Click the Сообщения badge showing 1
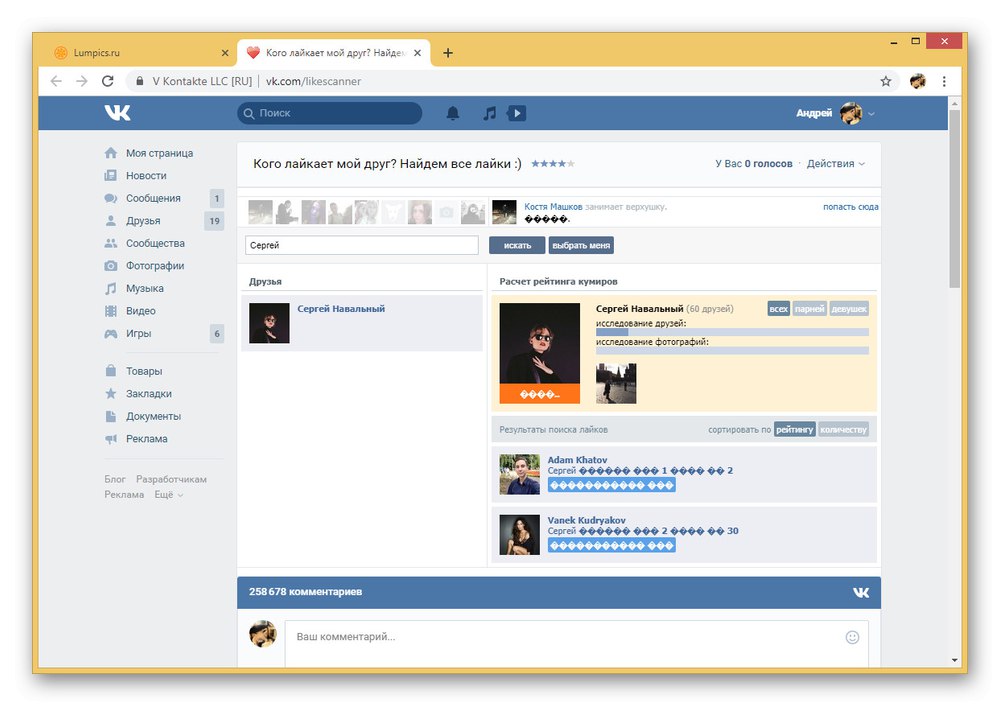The width and height of the screenshot is (1000, 706). coord(217,198)
